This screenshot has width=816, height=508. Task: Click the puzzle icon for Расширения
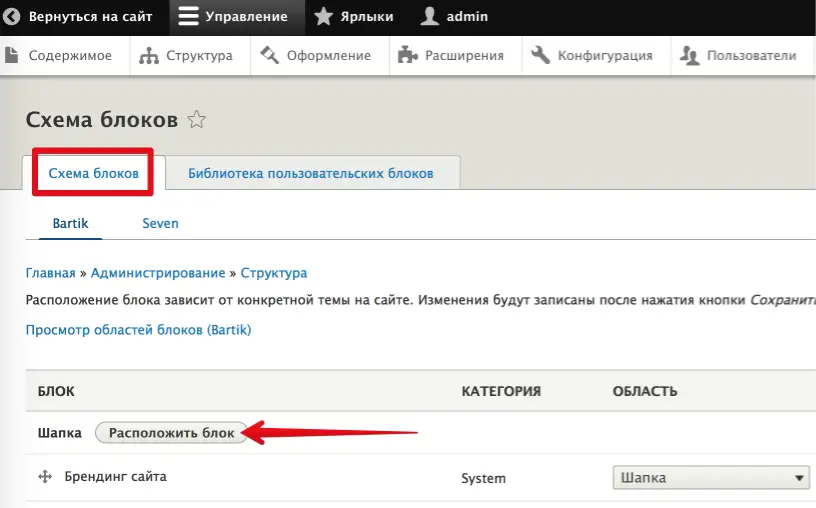pyautogui.click(x=406, y=56)
